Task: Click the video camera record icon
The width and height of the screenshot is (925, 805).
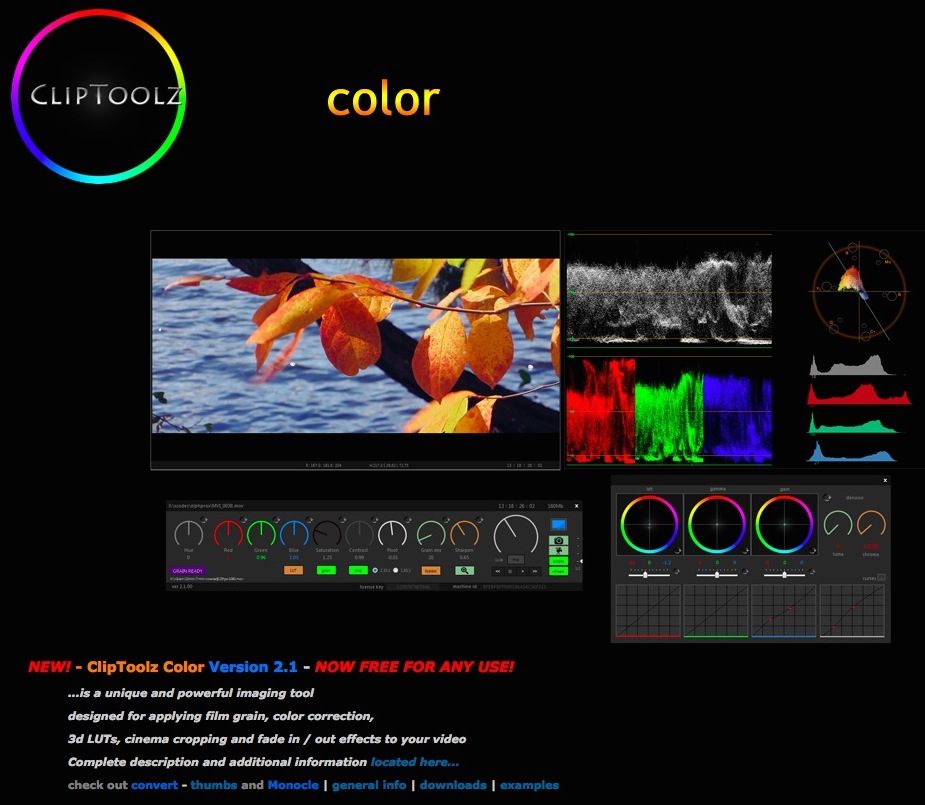Action: (558, 550)
